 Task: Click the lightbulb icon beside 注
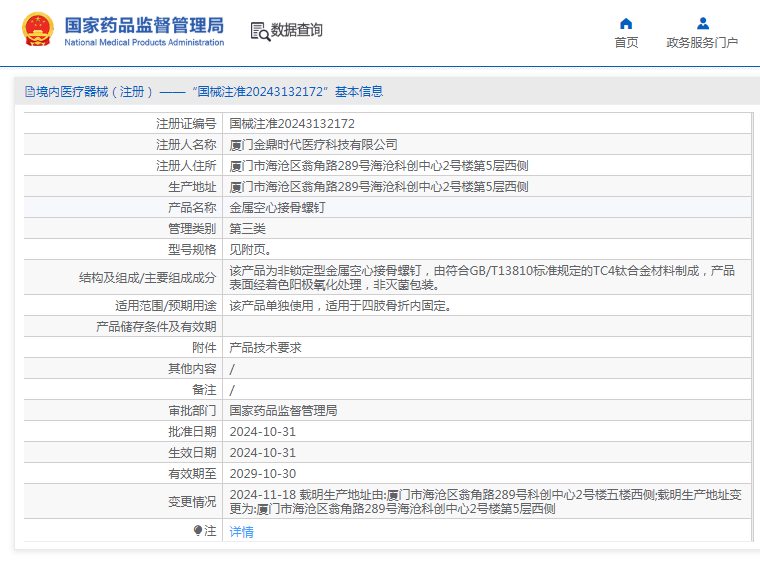(198, 530)
